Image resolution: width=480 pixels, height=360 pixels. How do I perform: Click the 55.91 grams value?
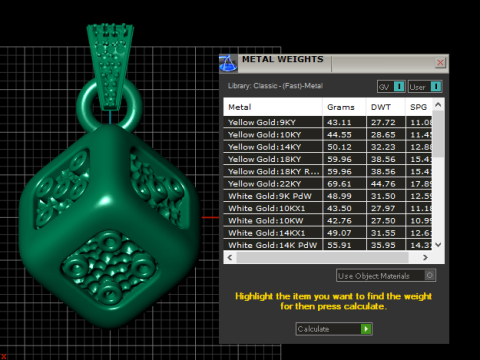point(339,245)
